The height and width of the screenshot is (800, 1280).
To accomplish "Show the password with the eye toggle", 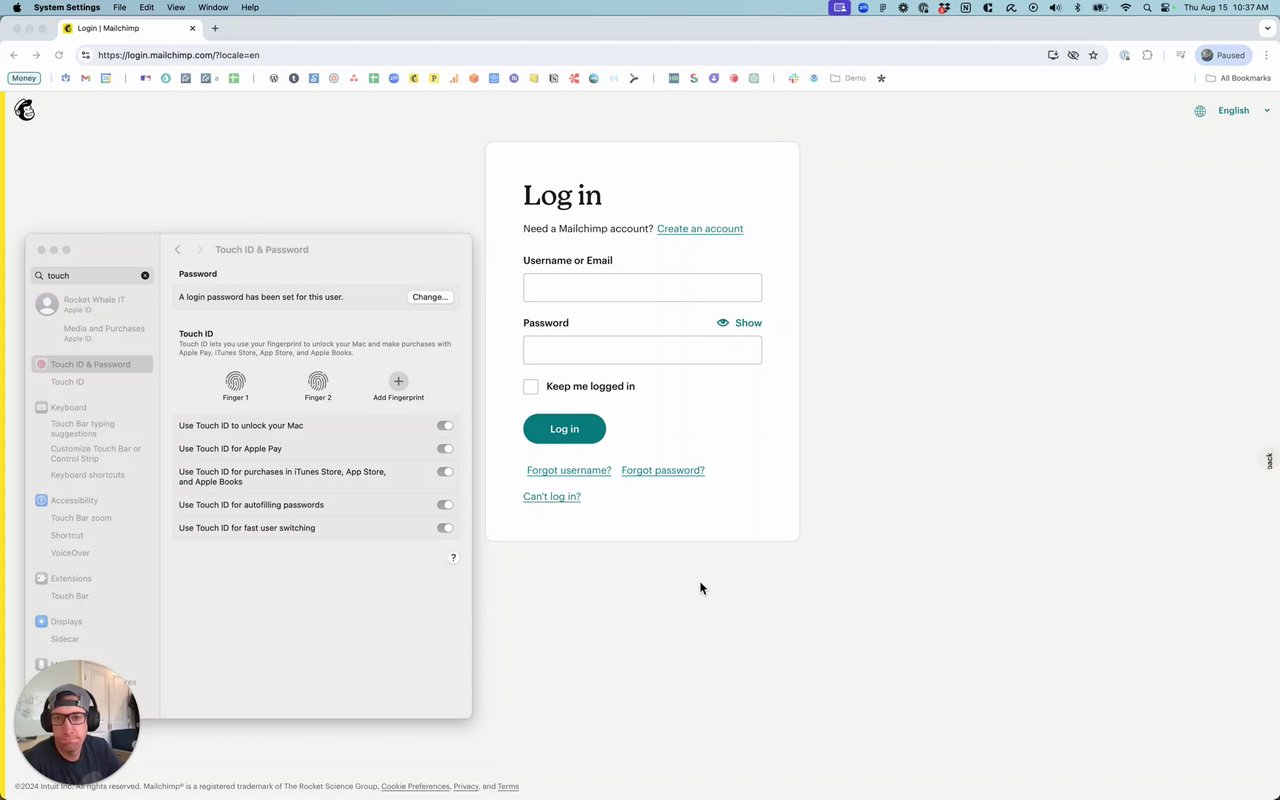I will tap(739, 323).
